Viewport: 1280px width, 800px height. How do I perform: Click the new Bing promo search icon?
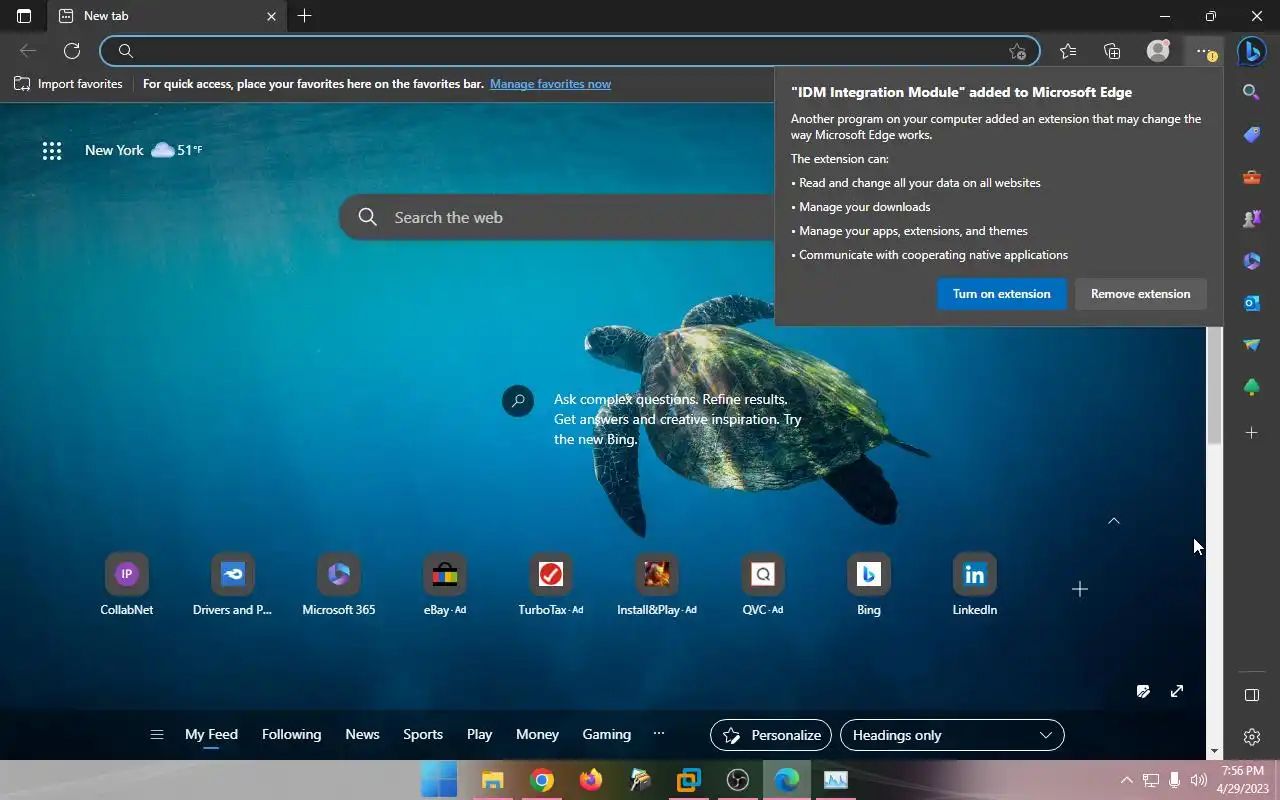pos(518,401)
